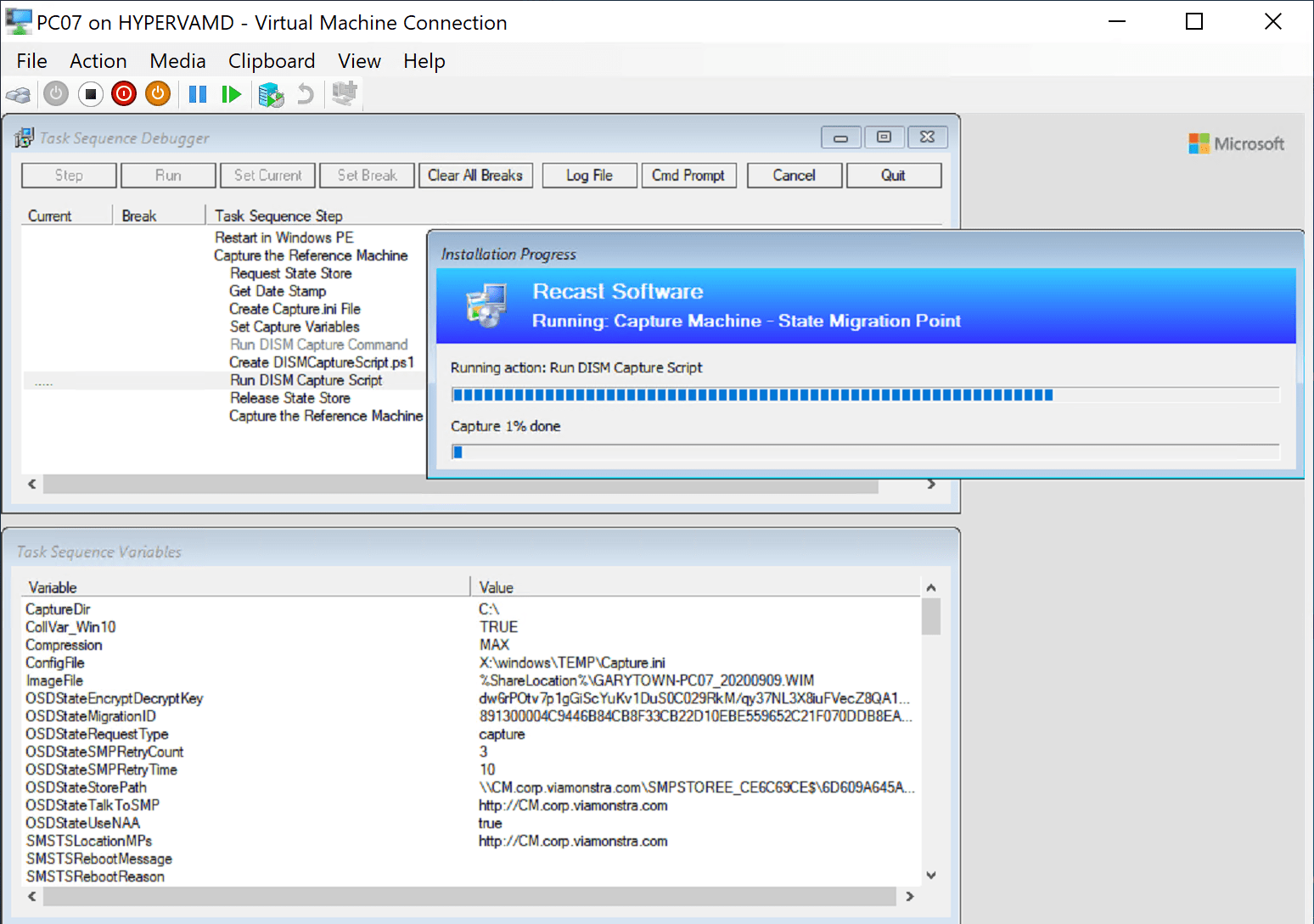
Task: Stop the VM with the black square icon
Action: point(90,93)
